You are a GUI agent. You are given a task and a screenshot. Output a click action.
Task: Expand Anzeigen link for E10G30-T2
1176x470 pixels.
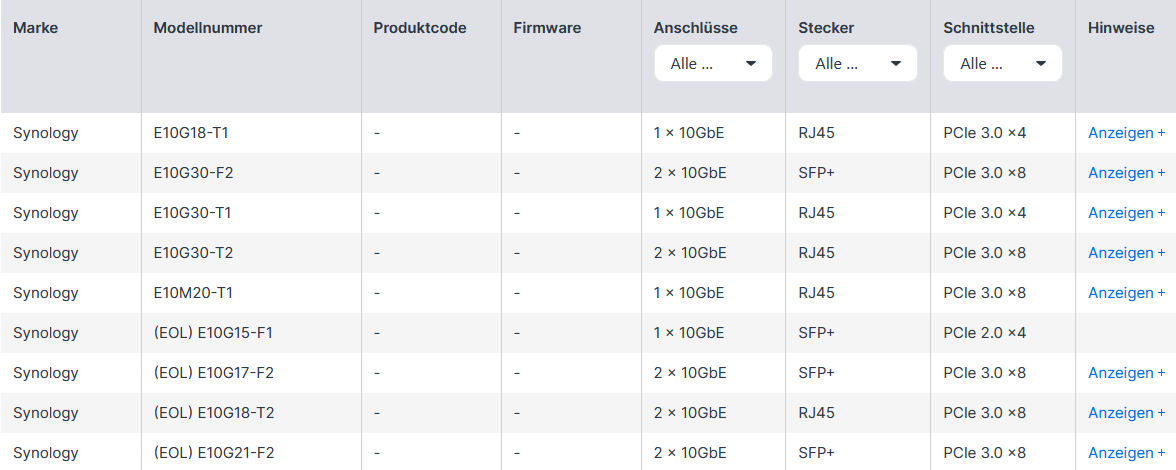[x=1126, y=253]
